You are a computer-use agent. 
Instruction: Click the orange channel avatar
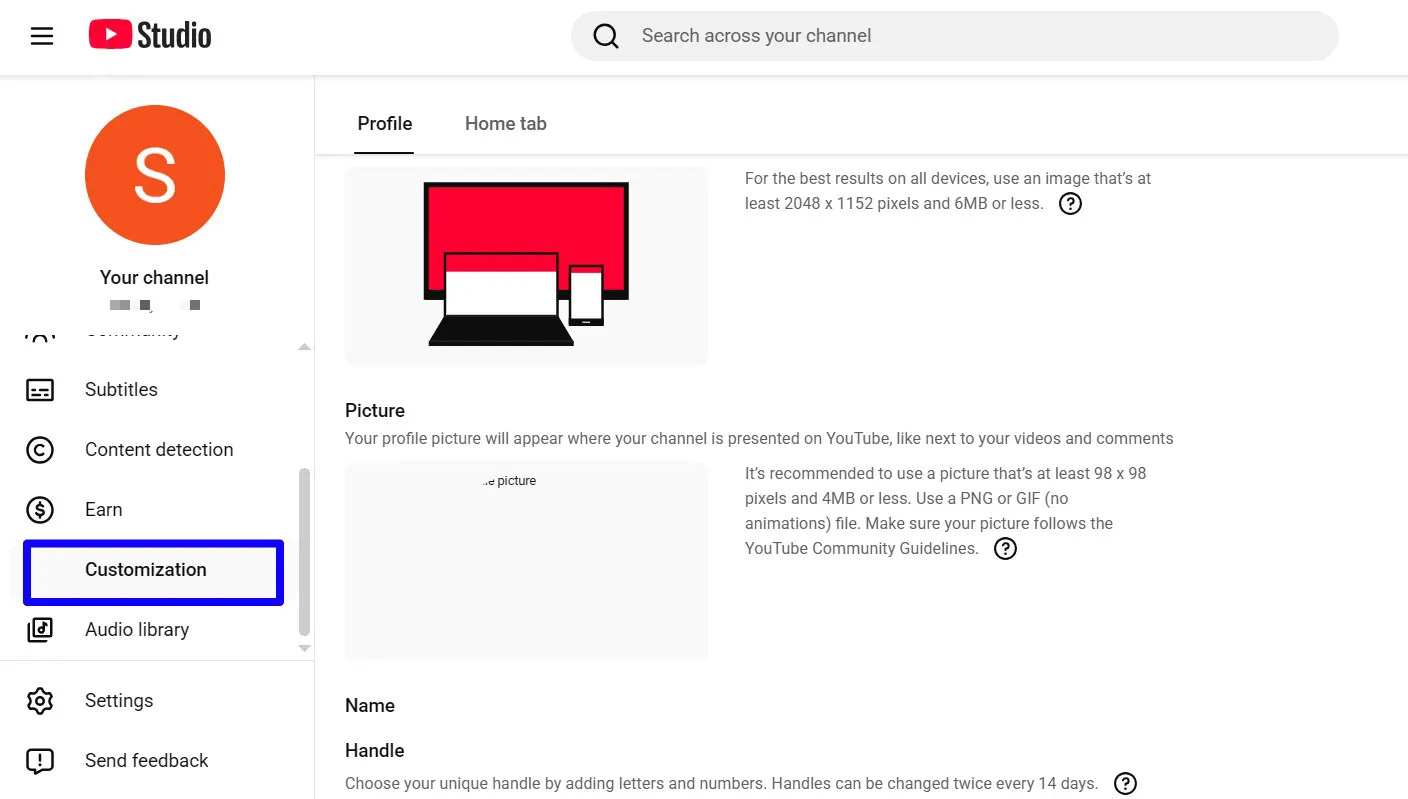tap(155, 175)
